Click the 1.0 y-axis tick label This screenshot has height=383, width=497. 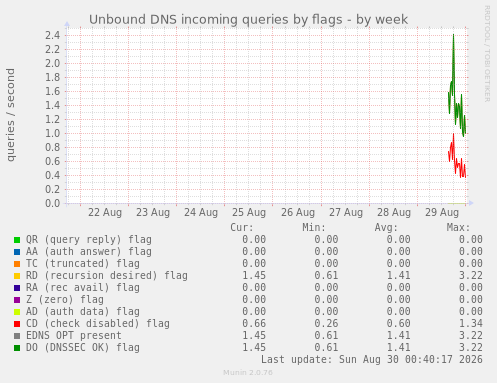[53, 133]
